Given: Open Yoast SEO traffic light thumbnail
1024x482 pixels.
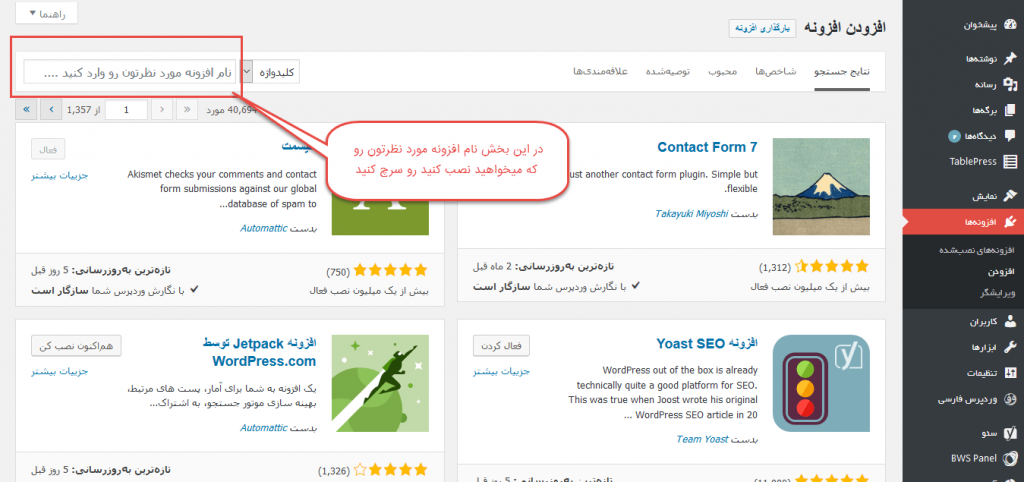Looking at the screenshot, I should (821, 383).
